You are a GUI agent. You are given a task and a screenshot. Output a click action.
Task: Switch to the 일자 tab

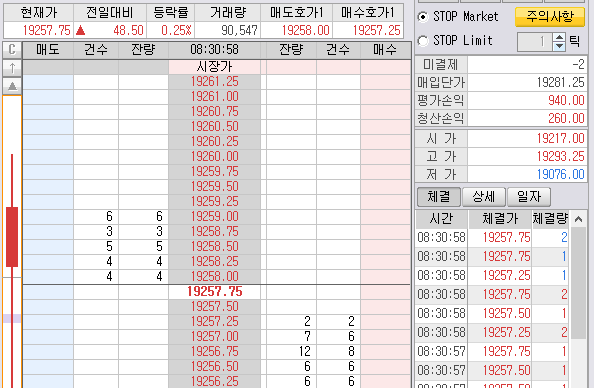pyautogui.click(x=529, y=197)
